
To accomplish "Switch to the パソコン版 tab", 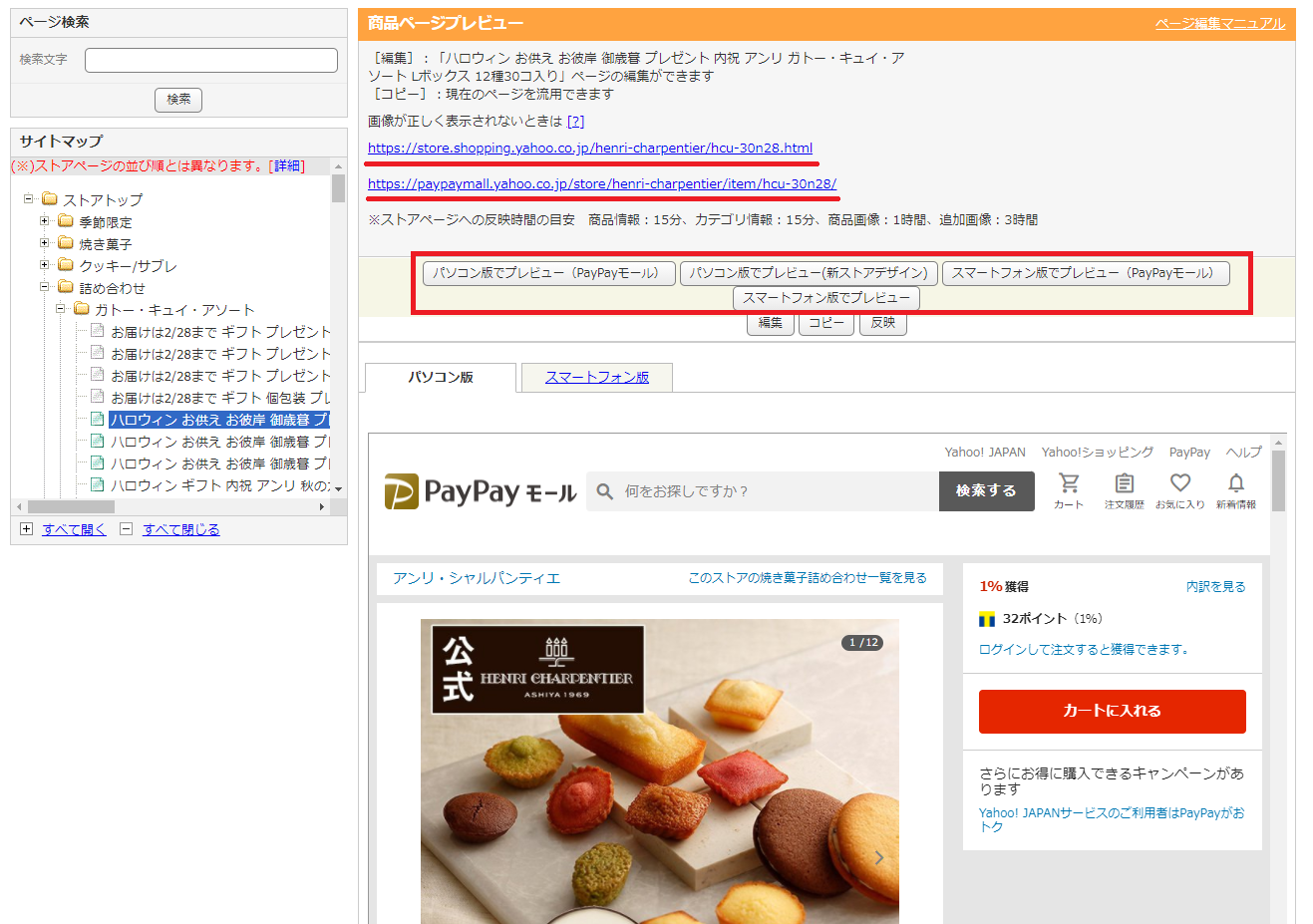I will pos(441,377).
